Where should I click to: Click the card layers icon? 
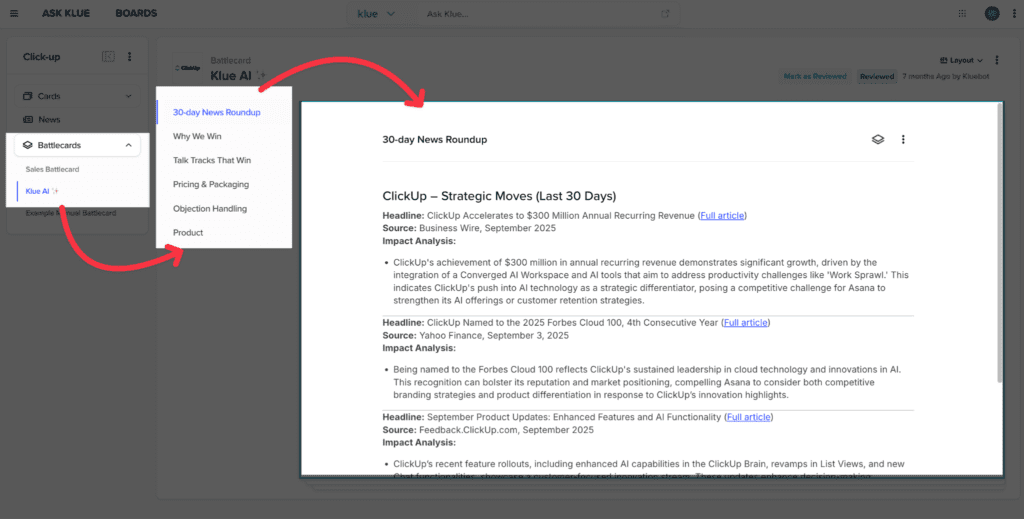[x=878, y=139]
